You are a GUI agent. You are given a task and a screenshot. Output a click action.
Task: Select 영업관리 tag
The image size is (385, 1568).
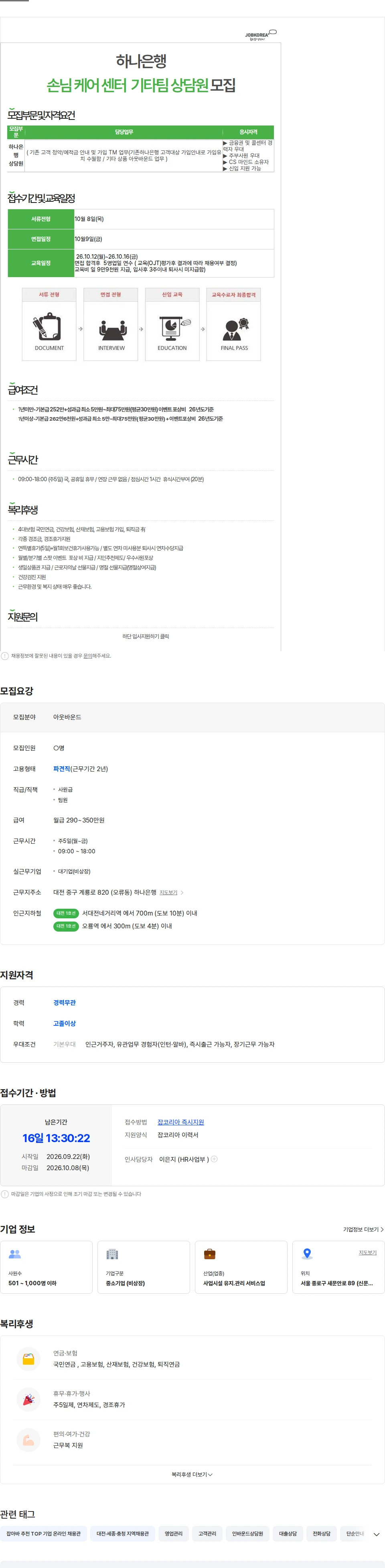(x=174, y=1533)
